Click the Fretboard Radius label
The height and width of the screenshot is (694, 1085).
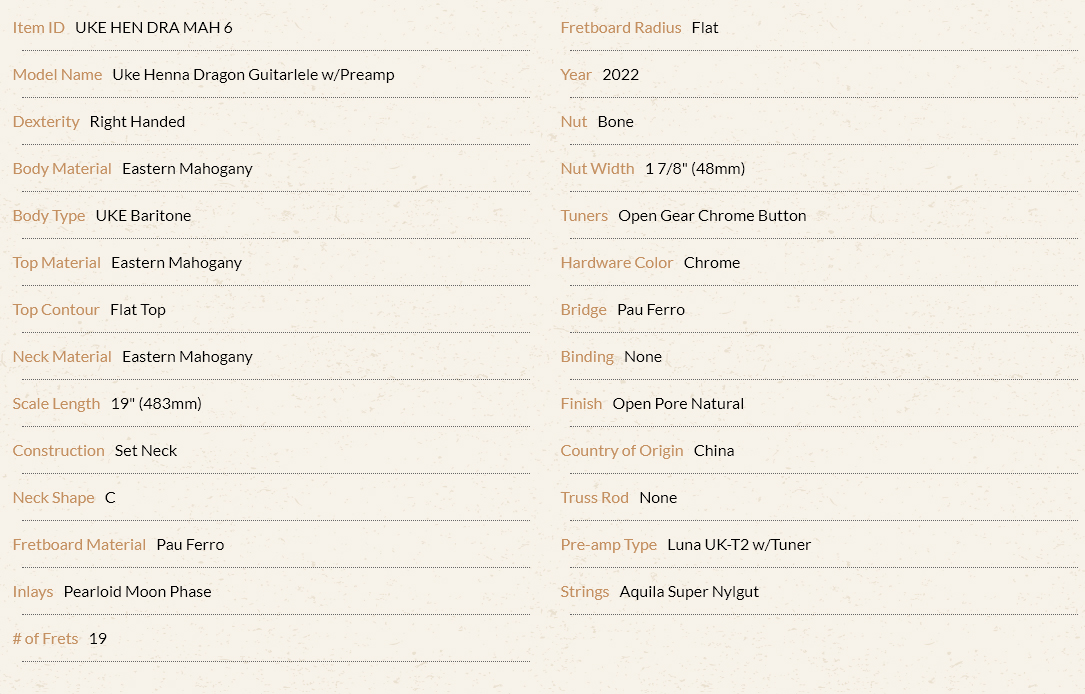pos(621,28)
